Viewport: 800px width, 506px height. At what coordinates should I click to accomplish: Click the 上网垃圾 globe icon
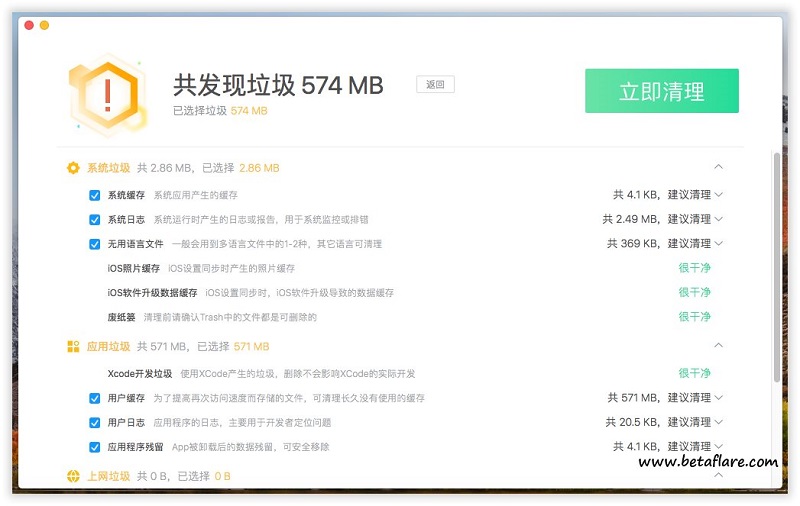pyautogui.click(x=73, y=476)
